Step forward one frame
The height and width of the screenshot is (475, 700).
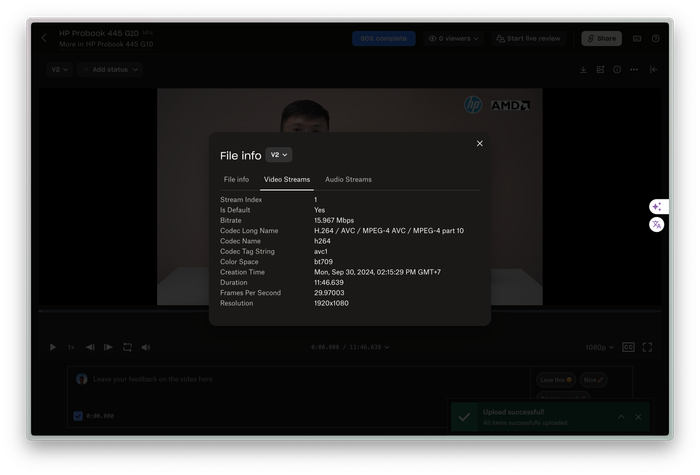pyautogui.click(x=108, y=347)
